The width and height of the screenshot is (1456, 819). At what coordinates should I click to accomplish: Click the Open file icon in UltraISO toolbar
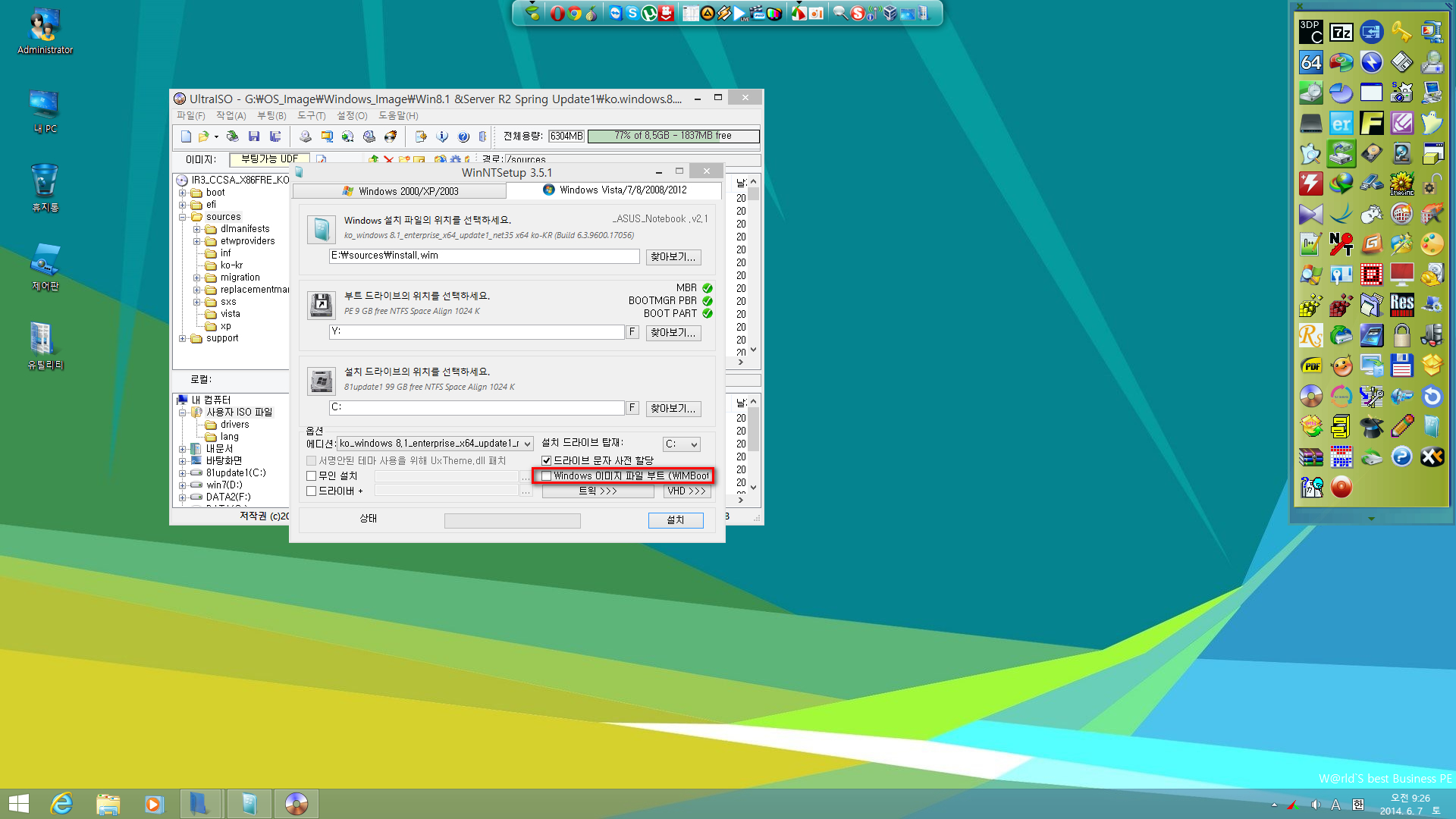click(203, 136)
